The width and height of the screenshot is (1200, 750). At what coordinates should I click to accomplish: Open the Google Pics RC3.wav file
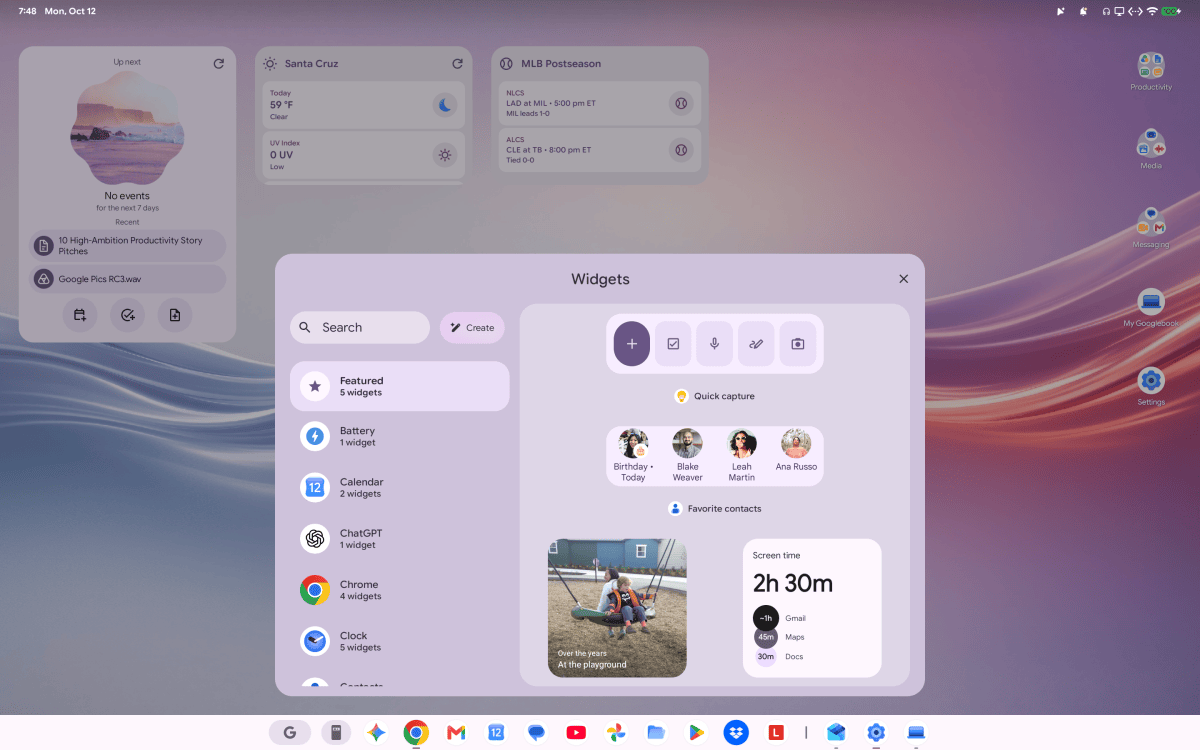point(128,279)
